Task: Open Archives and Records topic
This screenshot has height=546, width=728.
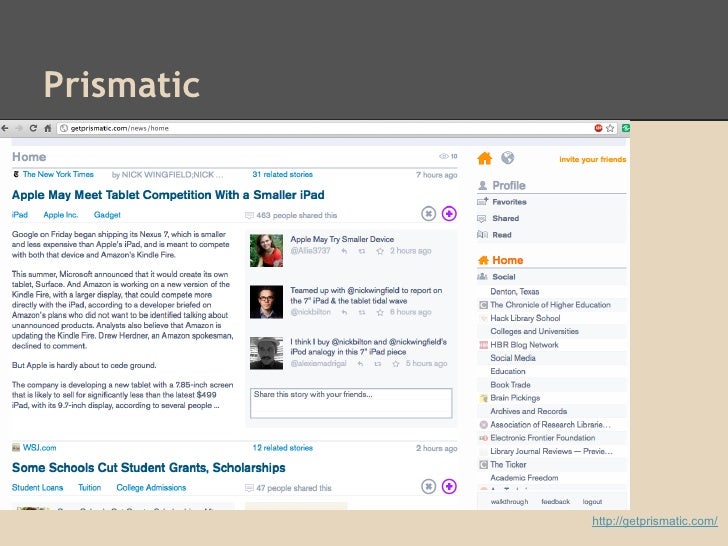Action: [x=528, y=411]
